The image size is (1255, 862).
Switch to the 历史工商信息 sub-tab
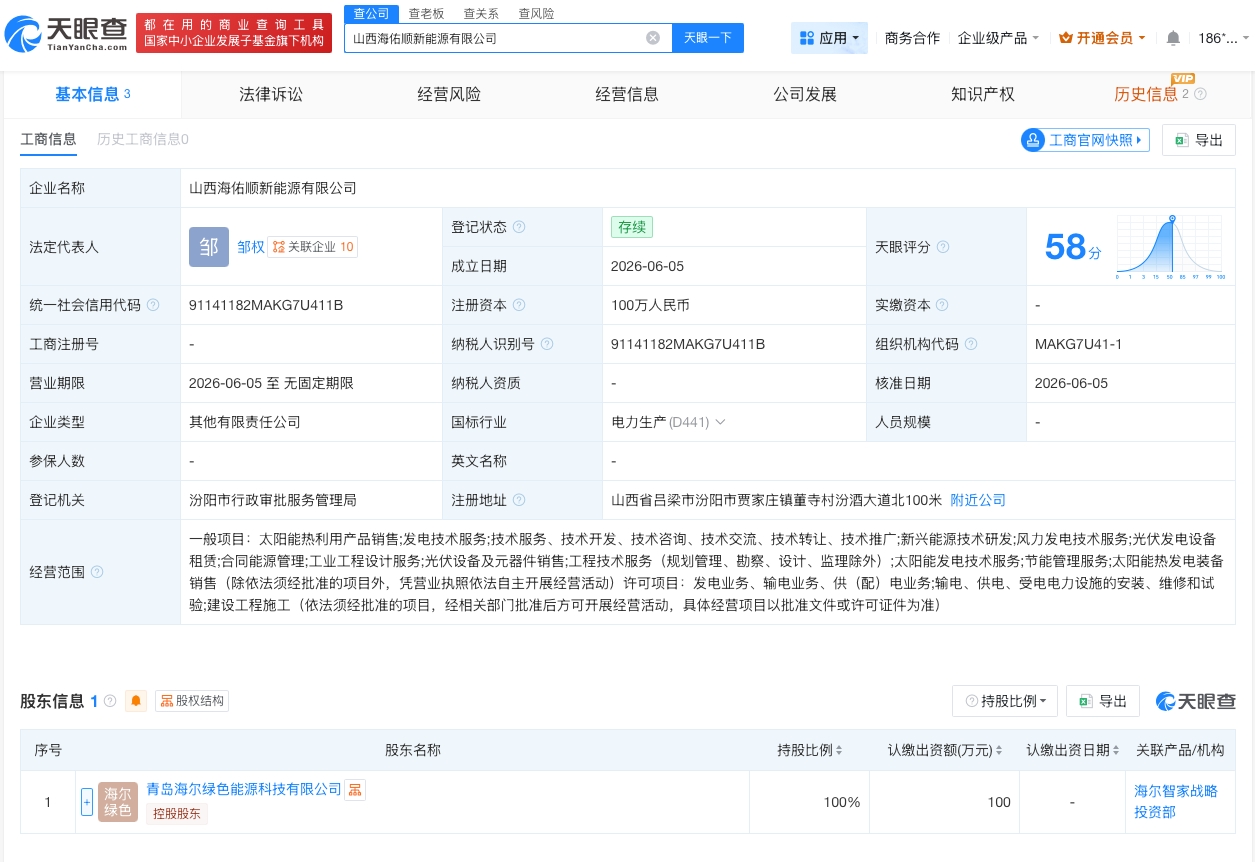tap(143, 139)
